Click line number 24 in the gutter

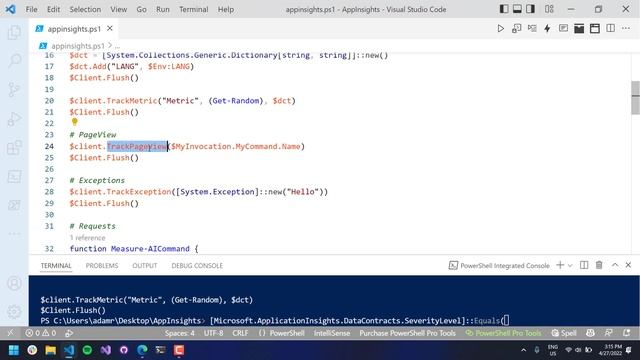49,146
